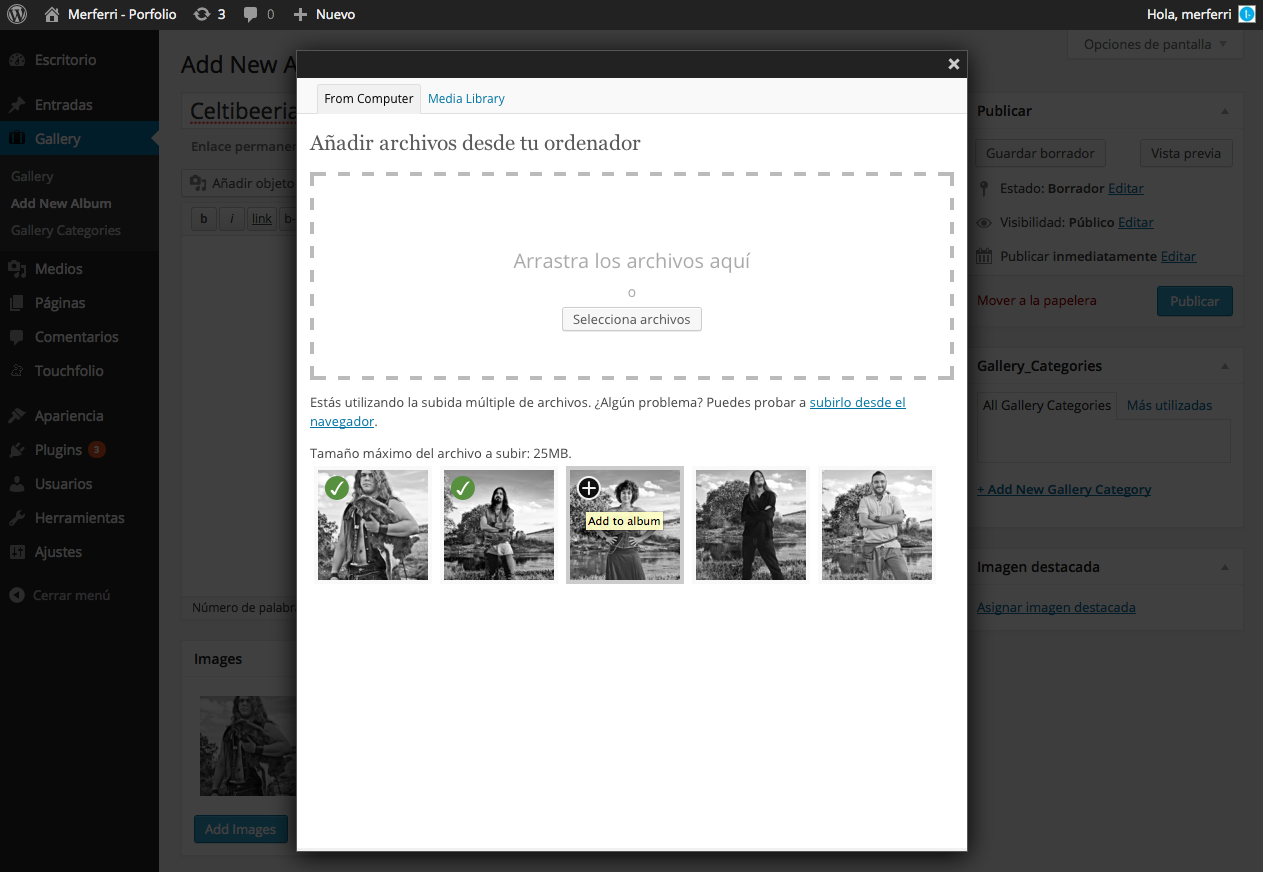Expand the Opciones de pantalla dropdown
Image resolution: width=1263 pixels, height=872 pixels.
[x=1155, y=44]
